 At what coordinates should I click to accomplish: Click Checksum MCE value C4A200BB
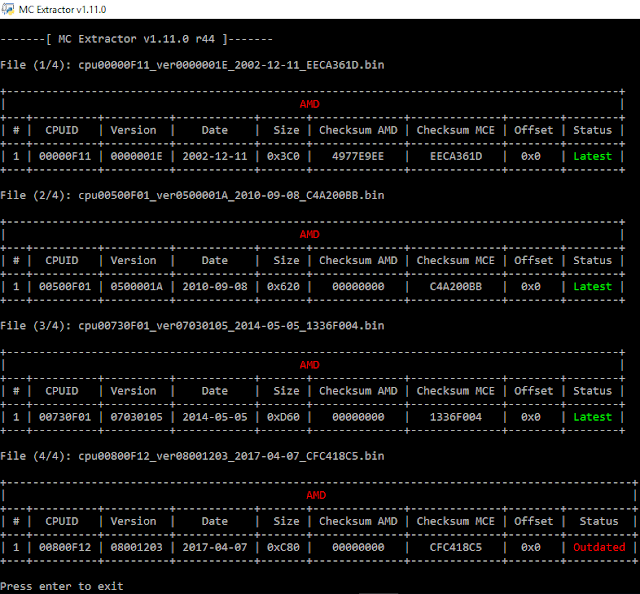pyautogui.click(x=456, y=287)
